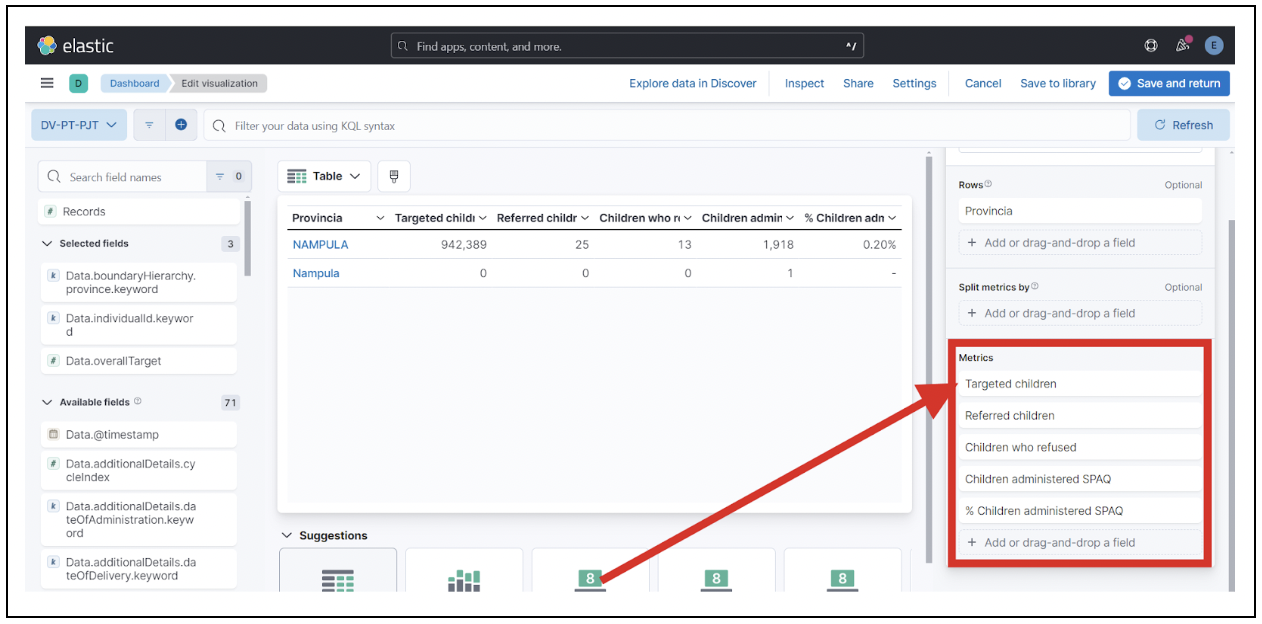Click the Save and return button
This screenshot has width=1262, height=624.
click(x=1169, y=83)
